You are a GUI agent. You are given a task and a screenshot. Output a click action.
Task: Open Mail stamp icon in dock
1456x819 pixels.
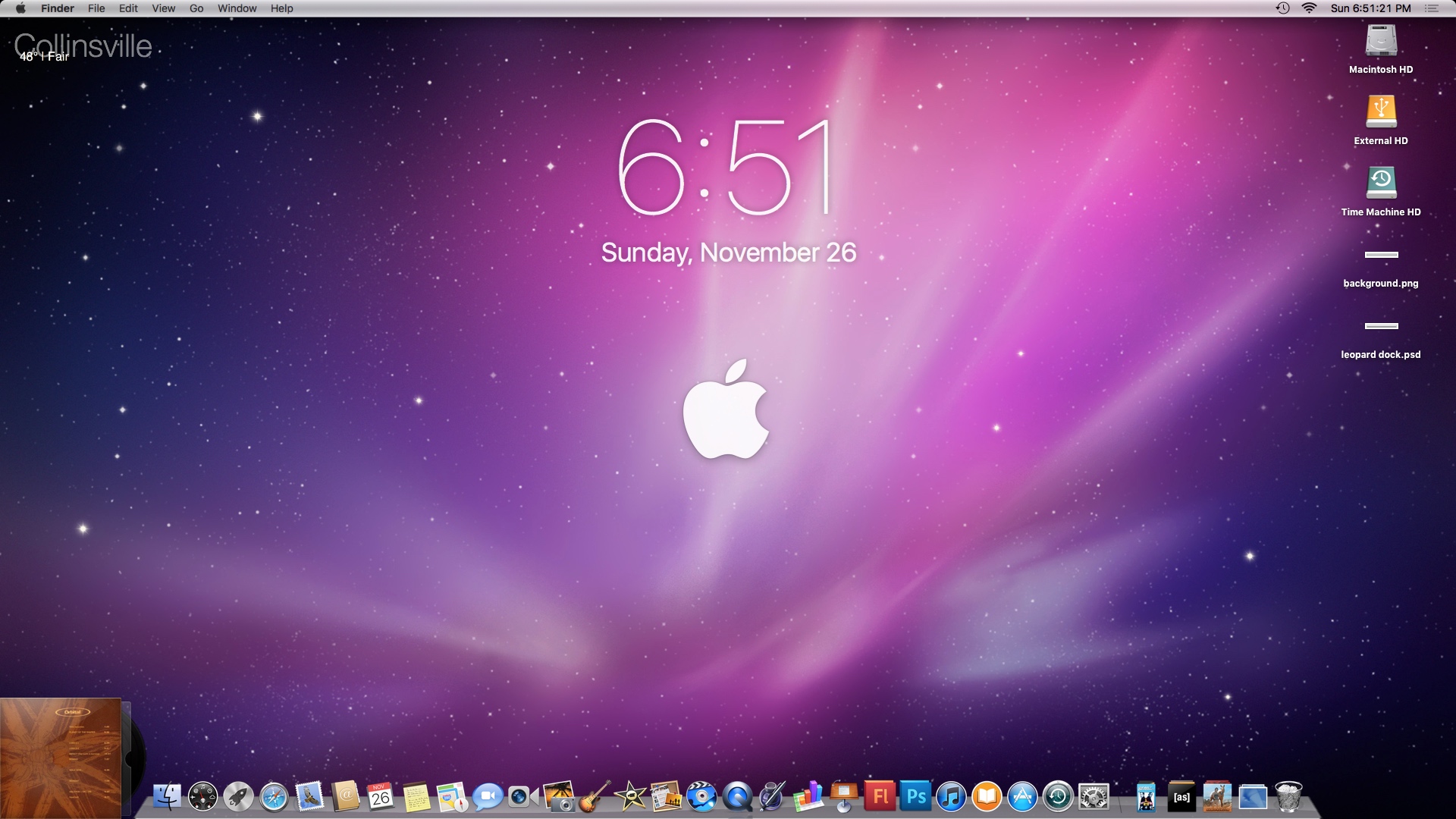(309, 796)
